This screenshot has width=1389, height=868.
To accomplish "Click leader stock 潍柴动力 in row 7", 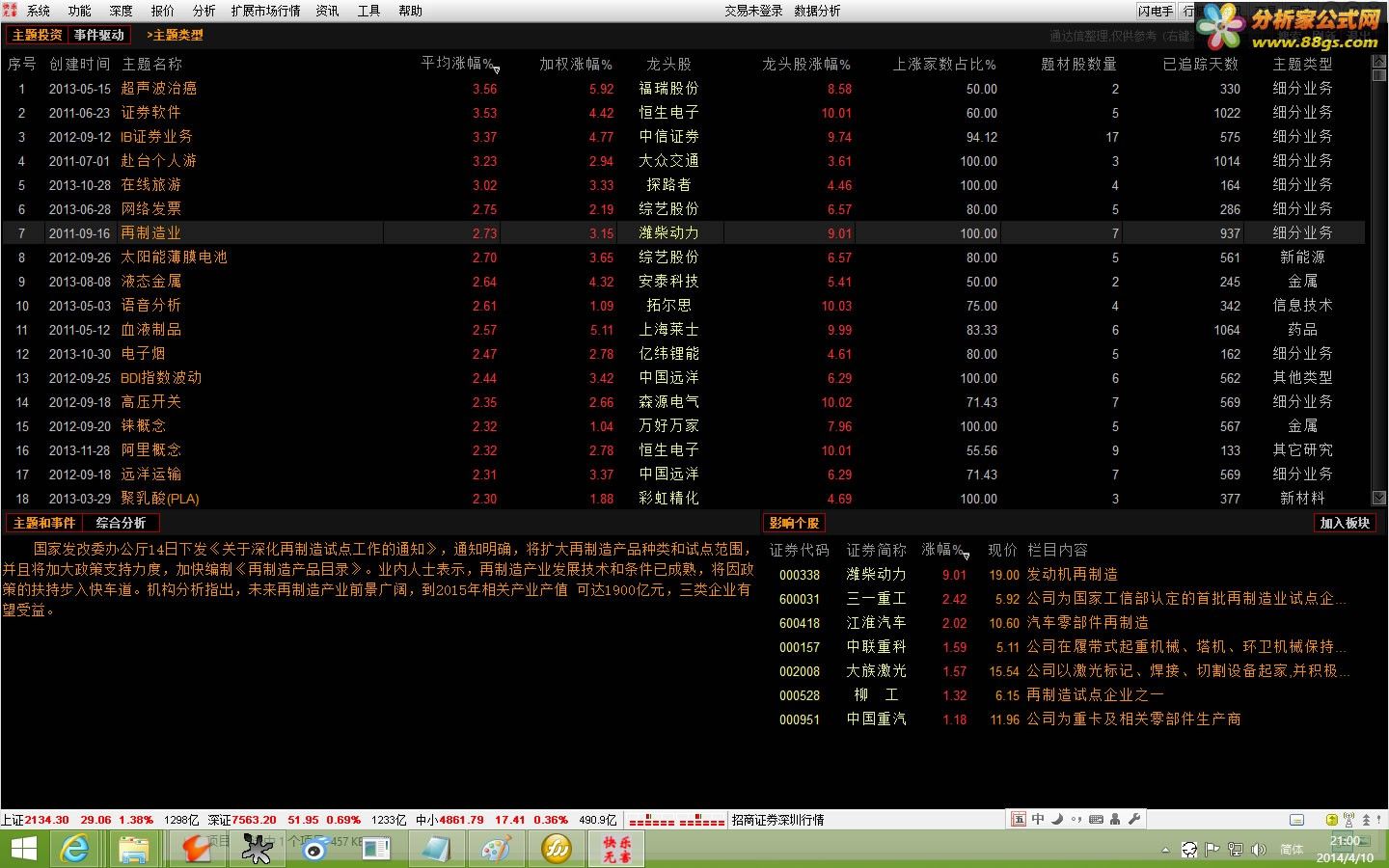I will click(668, 232).
